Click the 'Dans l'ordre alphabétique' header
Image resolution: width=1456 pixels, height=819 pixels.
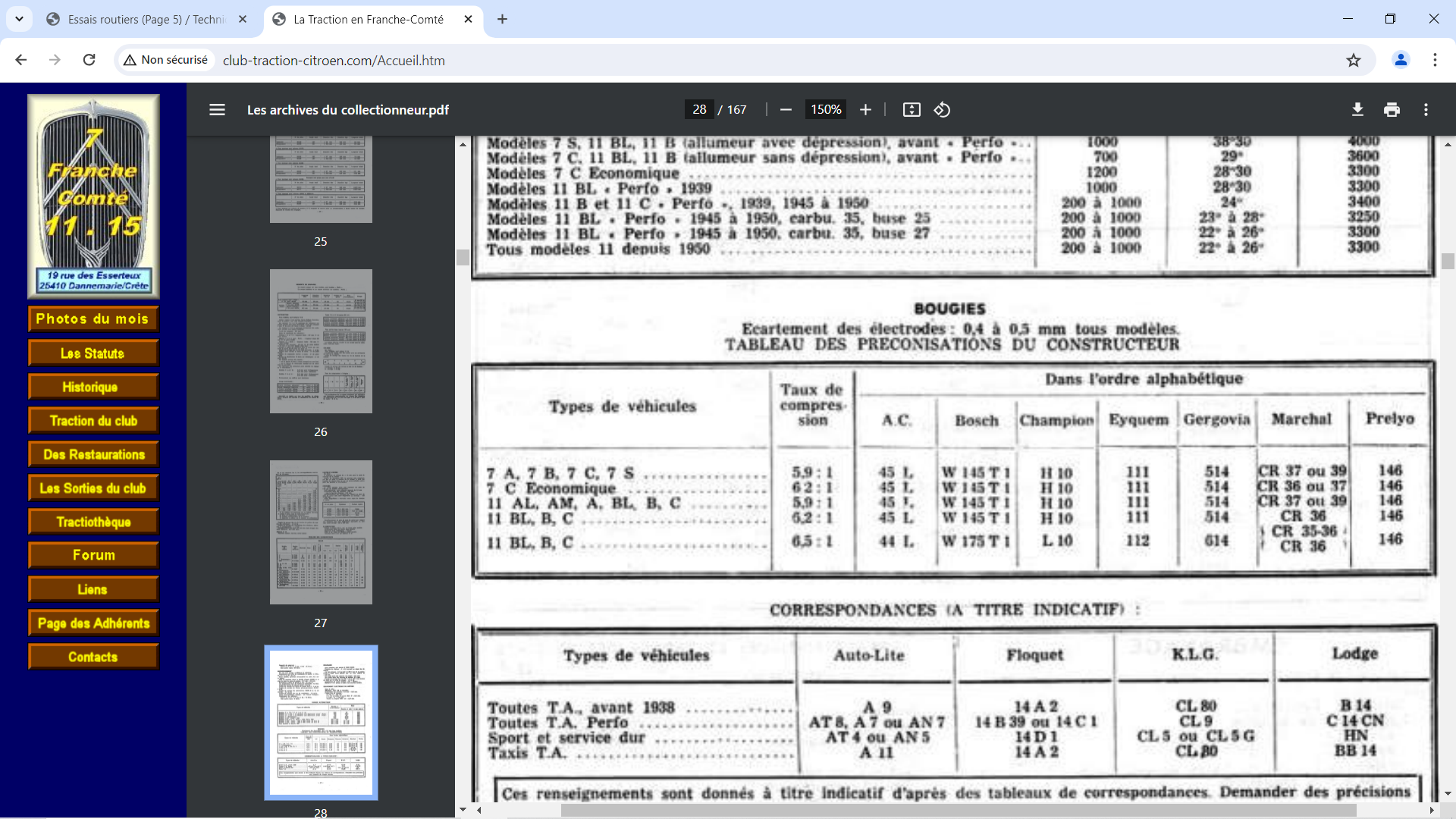[x=1144, y=378]
